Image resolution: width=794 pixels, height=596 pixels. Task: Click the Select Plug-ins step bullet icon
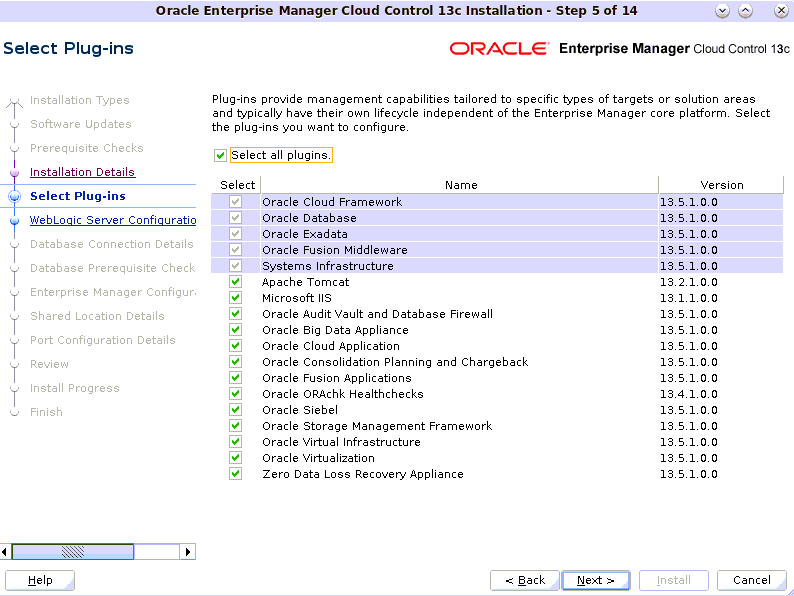(x=15, y=196)
